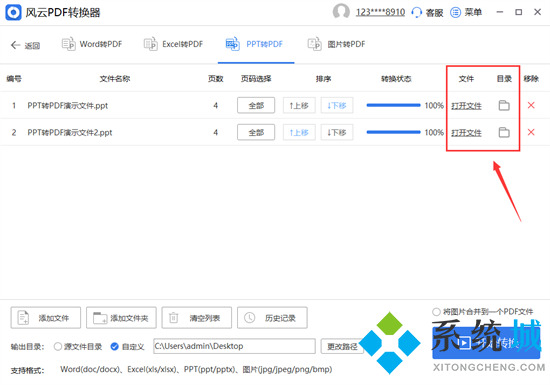The image size is (550, 385).
Task: Open the user avatar profile
Action: coord(341,12)
